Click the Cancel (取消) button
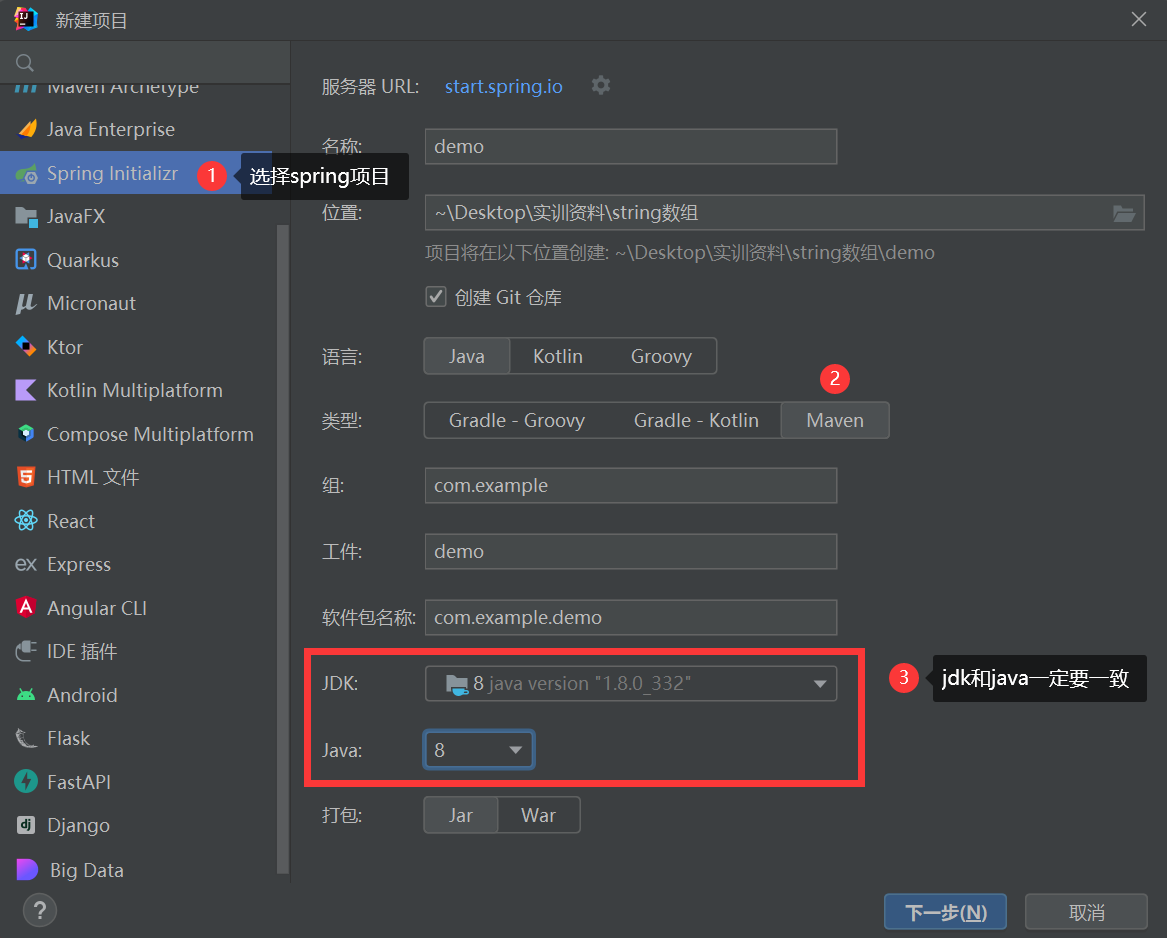This screenshot has height=938, width=1167. click(1086, 912)
